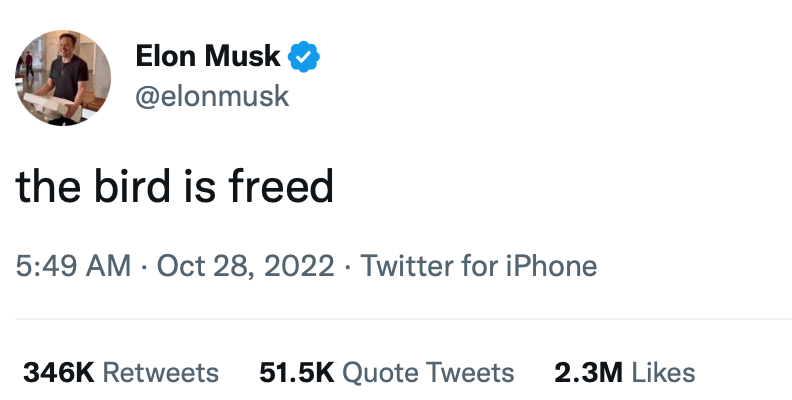Click the gray 'Retweets' label word
This screenshot has width=792, height=400.
(161, 373)
